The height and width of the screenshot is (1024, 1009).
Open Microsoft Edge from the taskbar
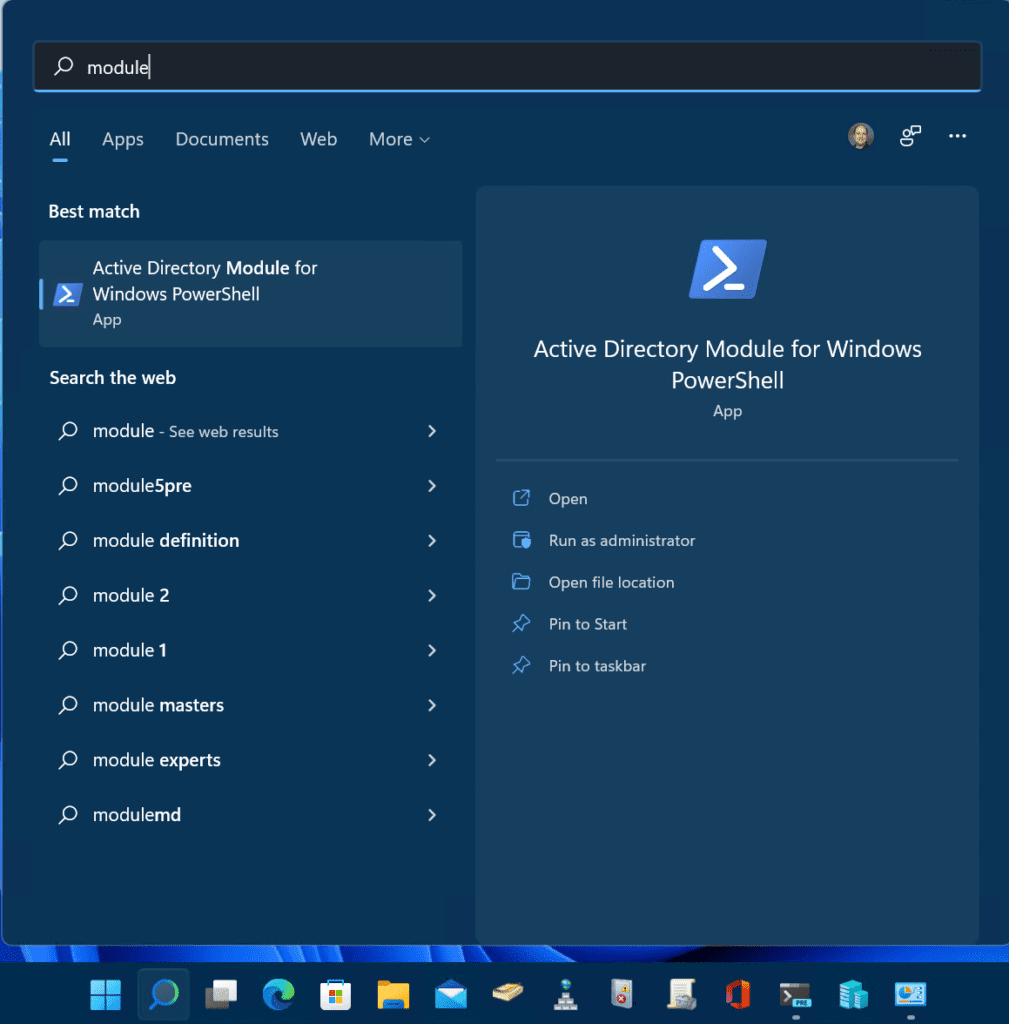278,994
